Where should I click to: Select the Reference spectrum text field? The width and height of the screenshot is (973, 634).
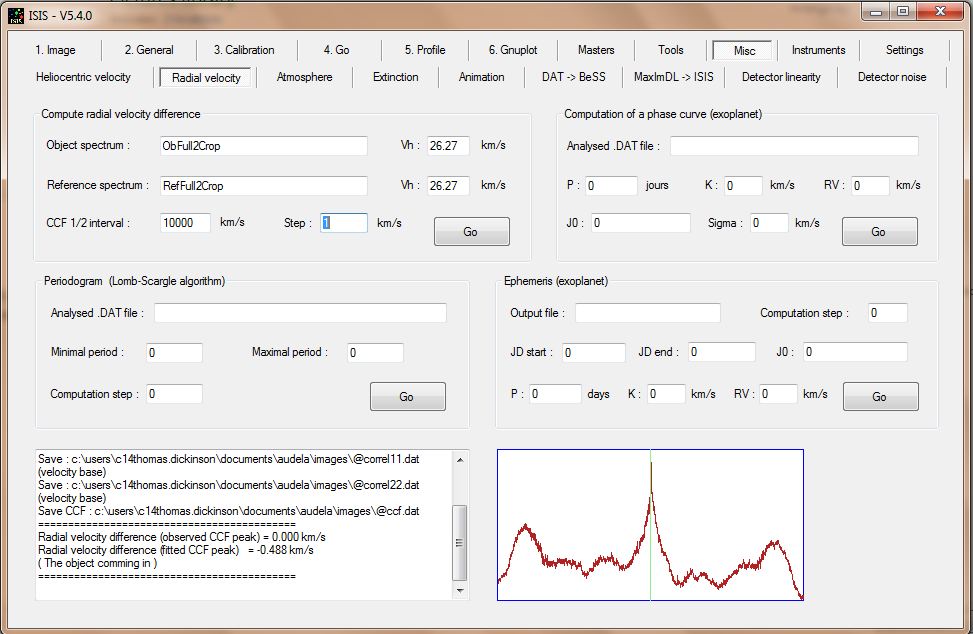pyautogui.click(x=264, y=185)
